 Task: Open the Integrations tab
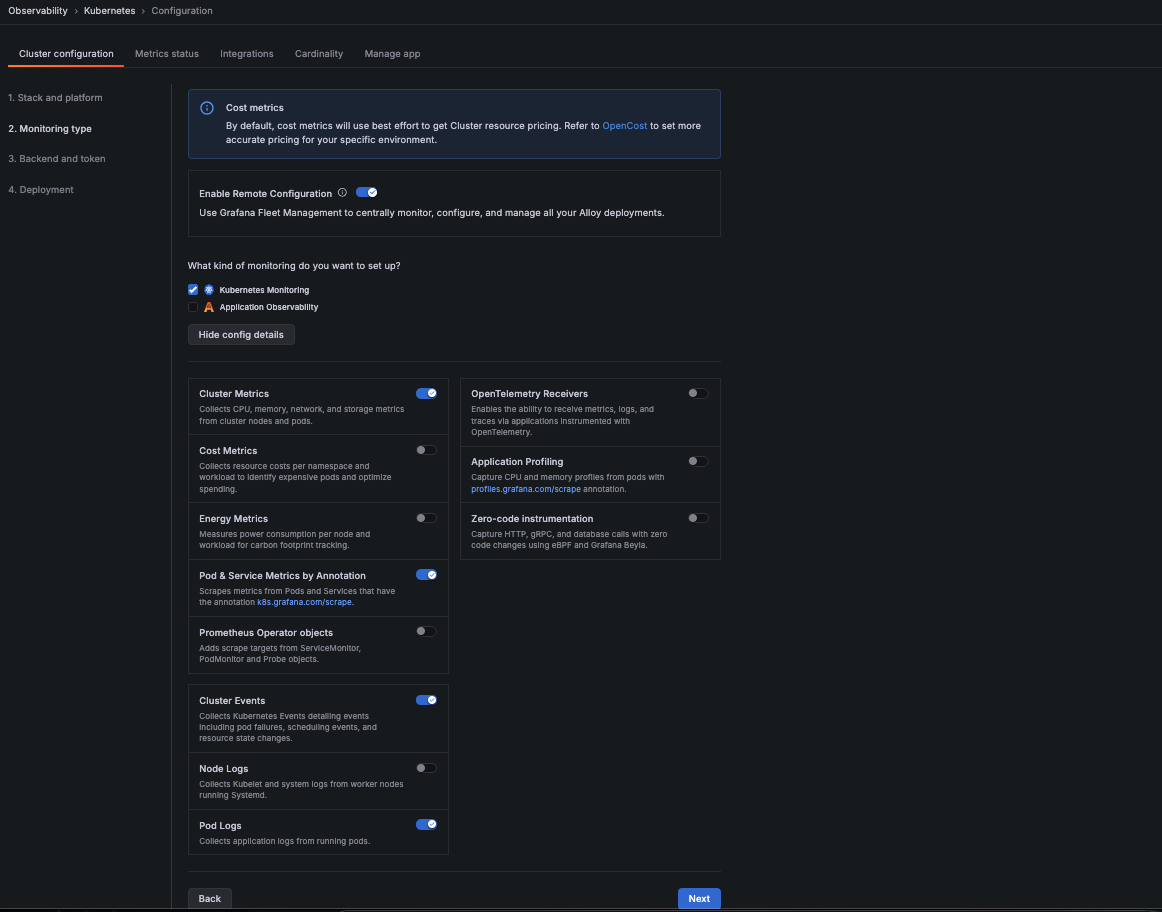(x=247, y=54)
